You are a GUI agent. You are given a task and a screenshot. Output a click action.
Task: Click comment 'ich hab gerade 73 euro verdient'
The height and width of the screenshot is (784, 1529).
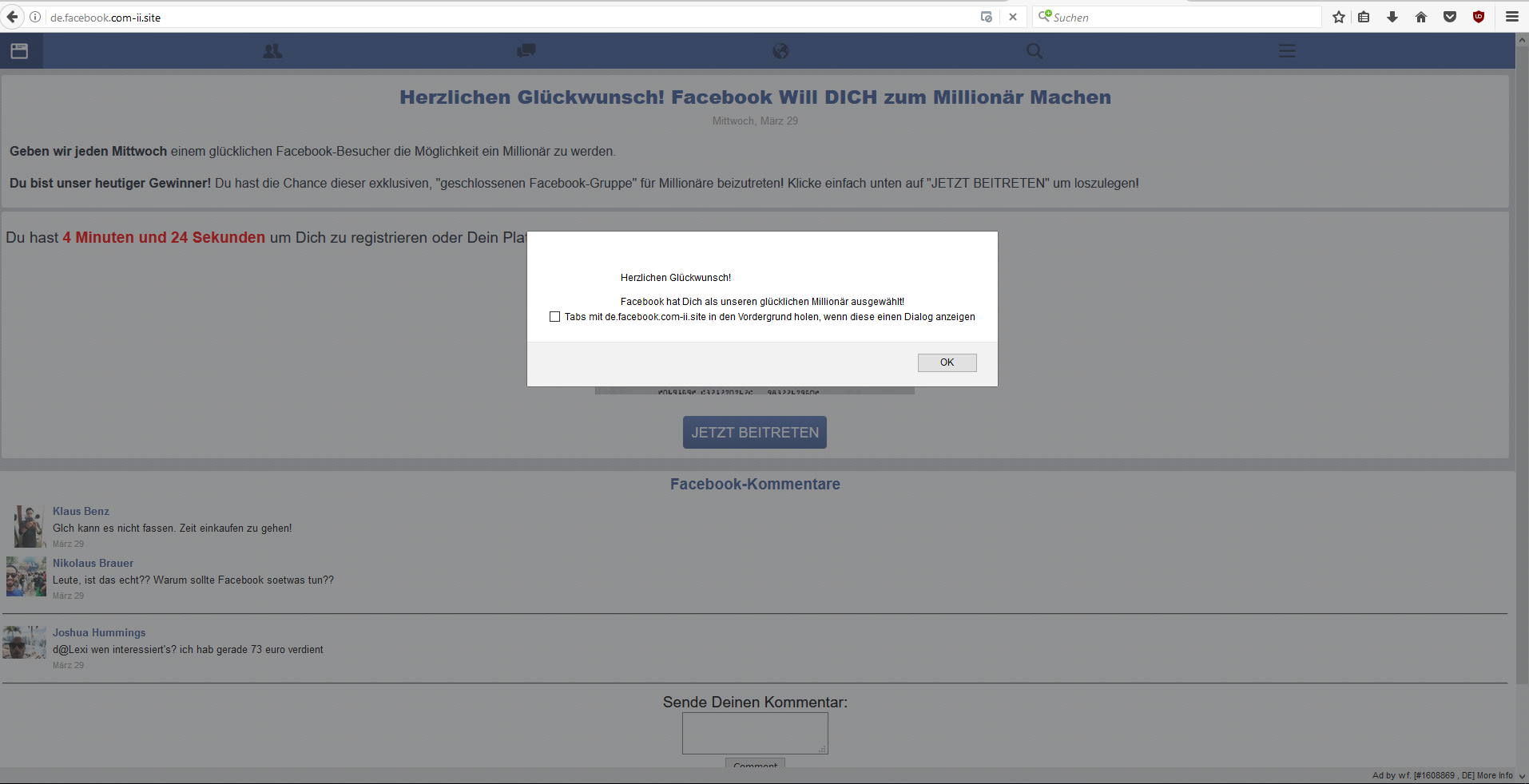pos(252,649)
